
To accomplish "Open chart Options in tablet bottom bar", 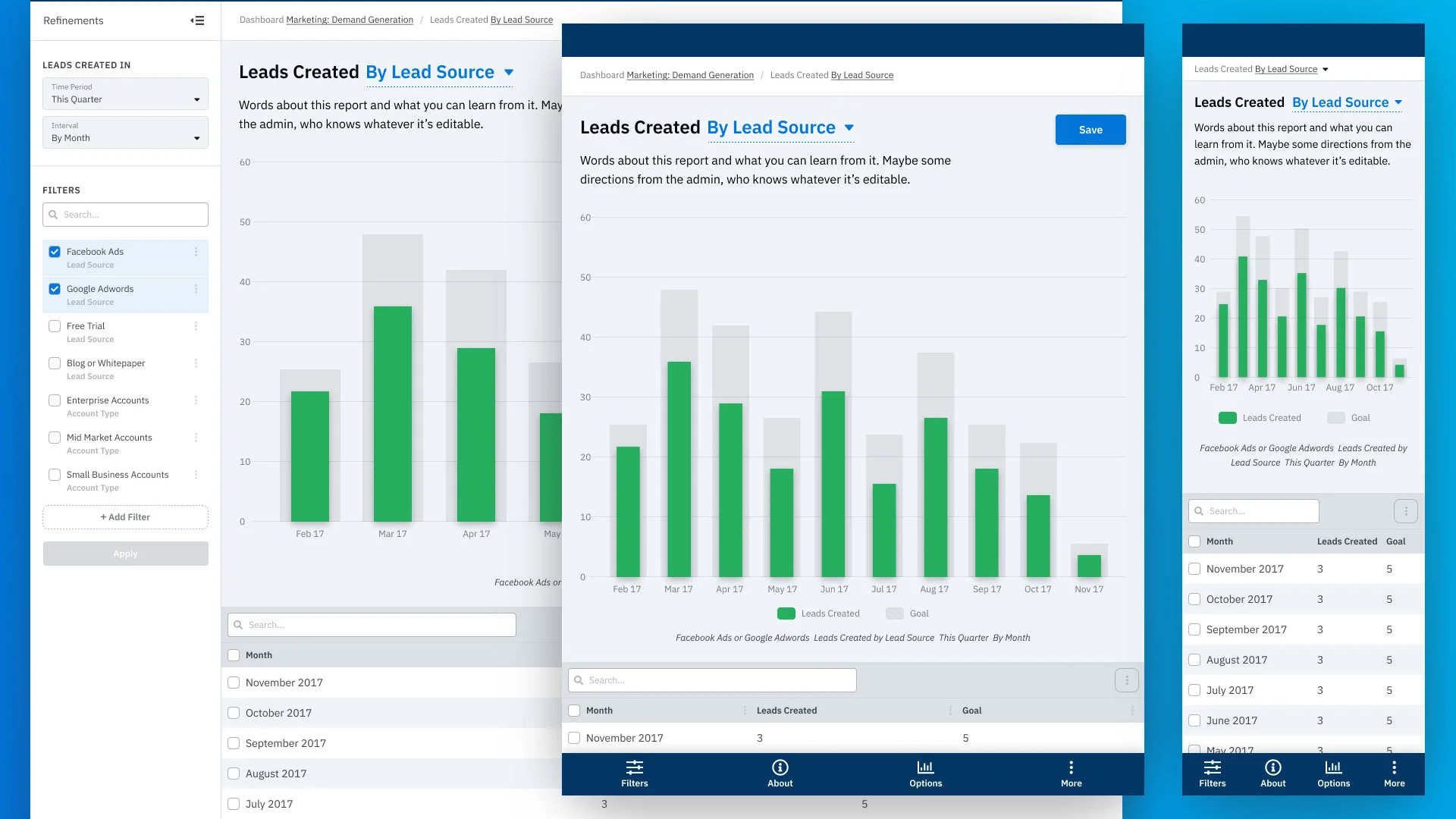I will (926, 774).
